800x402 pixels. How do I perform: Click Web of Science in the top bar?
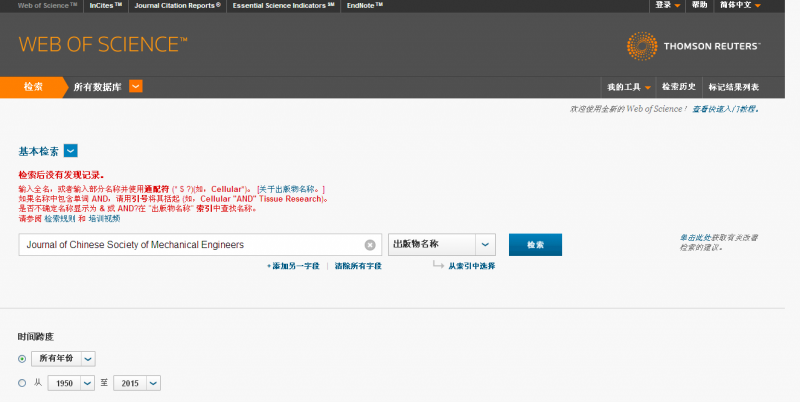pyautogui.click(x=47, y=6)
